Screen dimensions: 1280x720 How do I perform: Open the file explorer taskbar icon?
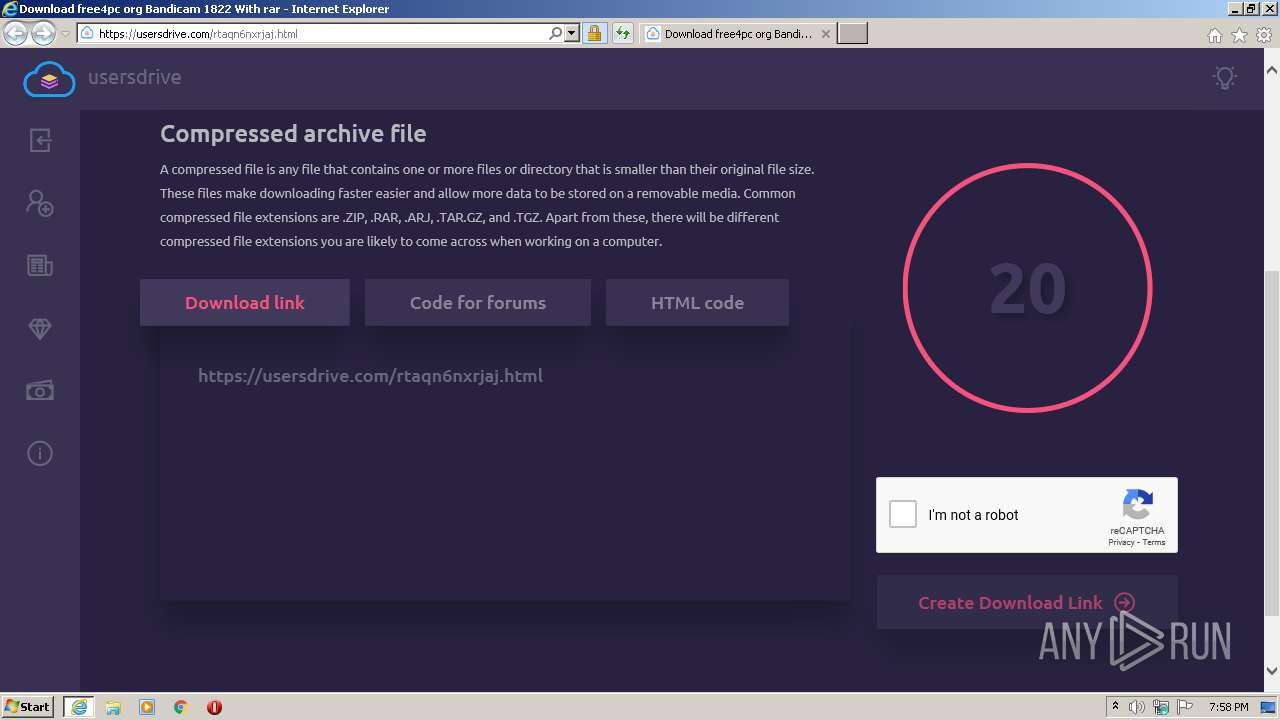[113, 707]
